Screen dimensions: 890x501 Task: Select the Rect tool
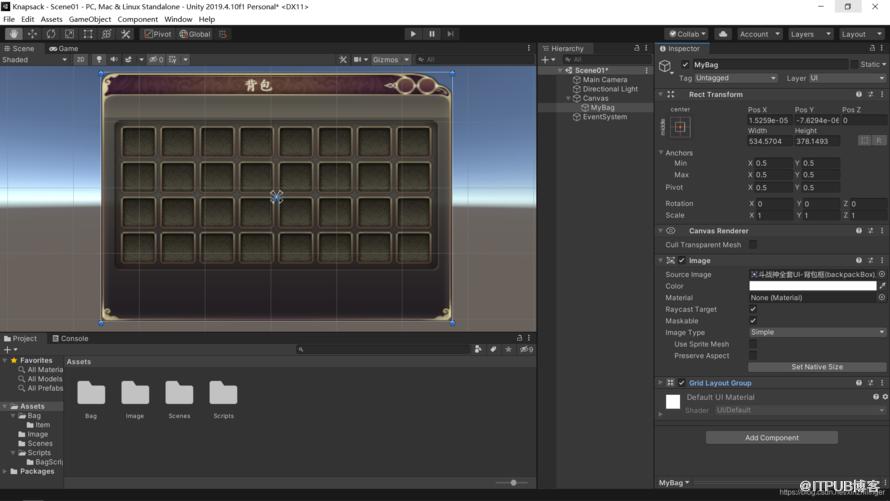click(88, 34)
